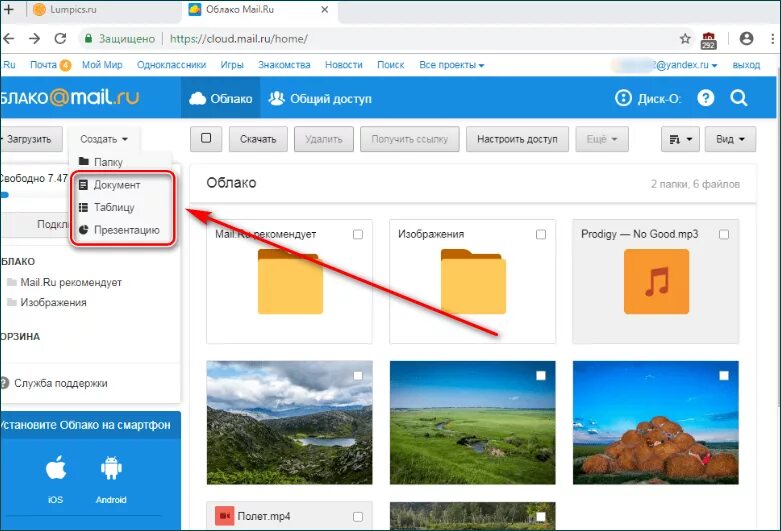Open the Mail.Ru рекомендует folder icon

pos(290,281)
